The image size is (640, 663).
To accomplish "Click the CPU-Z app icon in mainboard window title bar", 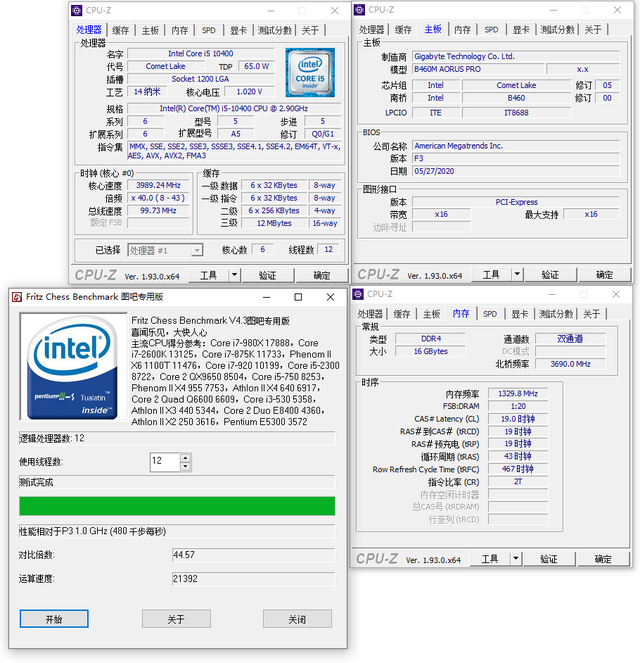I will [x=359, y=9].
